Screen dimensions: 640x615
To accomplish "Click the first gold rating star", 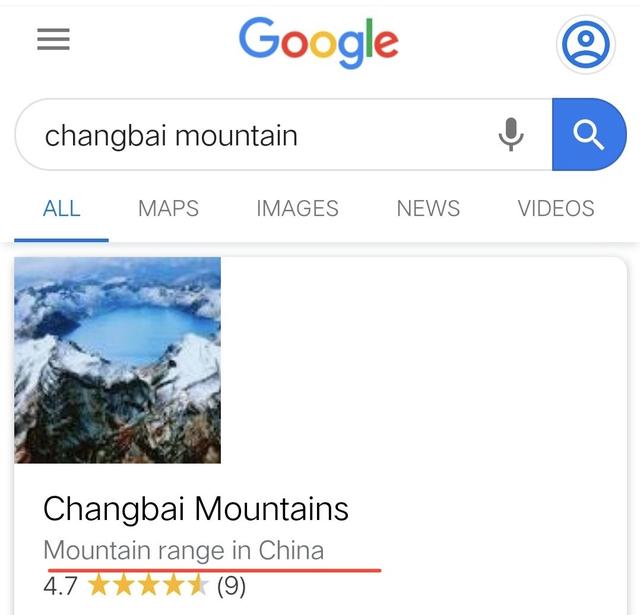I will tap(98, 584).
